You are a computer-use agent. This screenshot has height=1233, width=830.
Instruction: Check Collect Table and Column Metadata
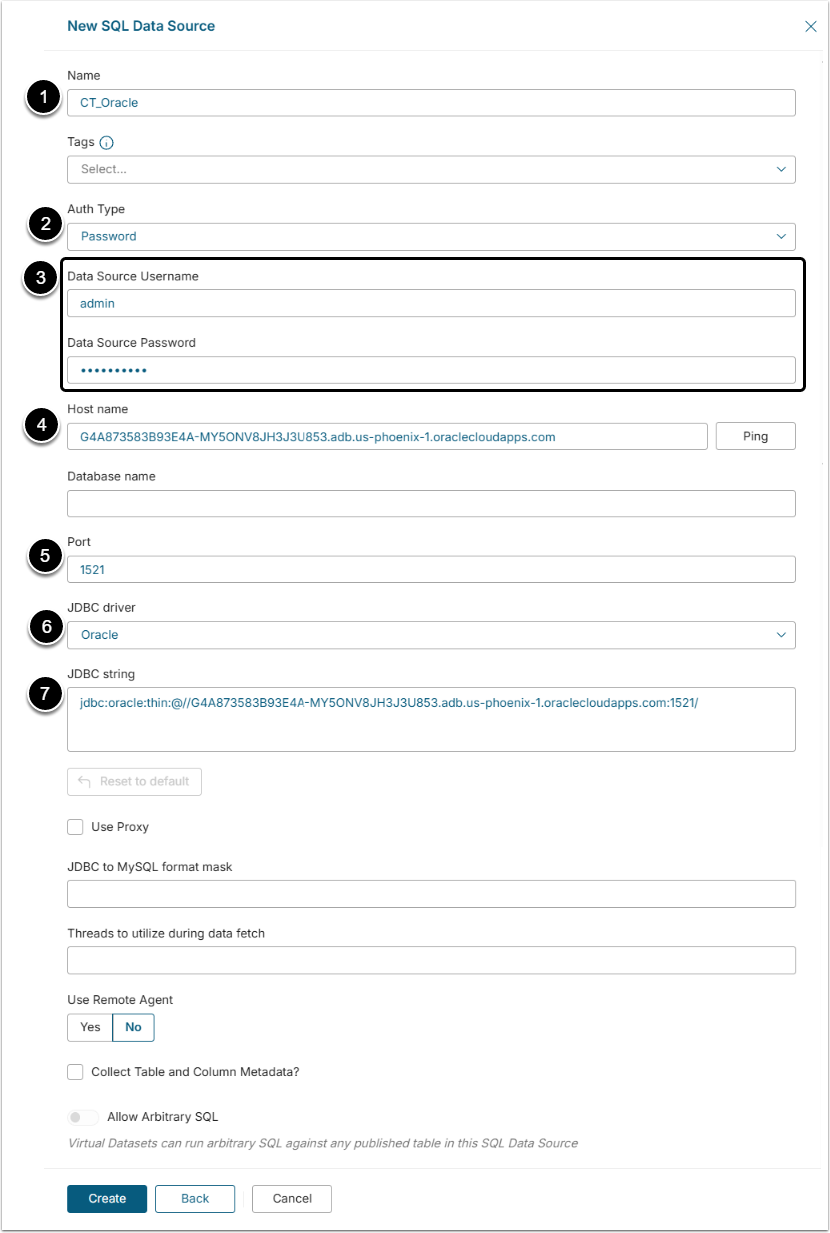[75, 1072]
